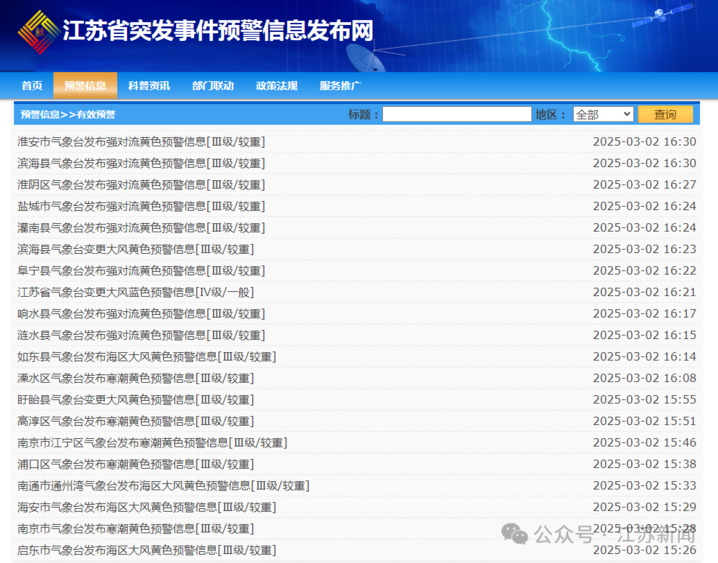
Task: Open the 首页 navigation tab
Action: tap(32, 86)
